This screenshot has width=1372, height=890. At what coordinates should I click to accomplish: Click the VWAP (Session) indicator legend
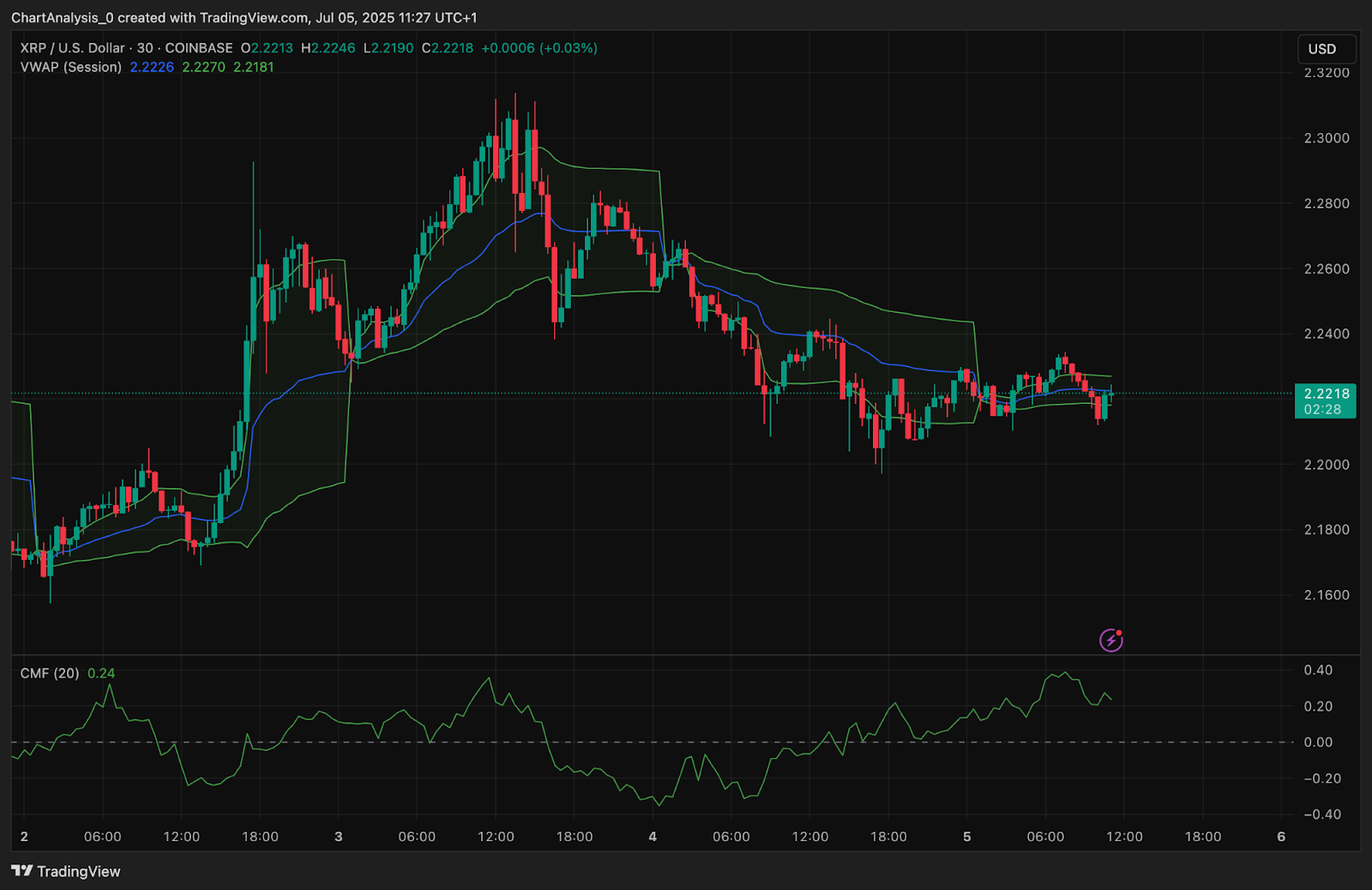(71, 67)
